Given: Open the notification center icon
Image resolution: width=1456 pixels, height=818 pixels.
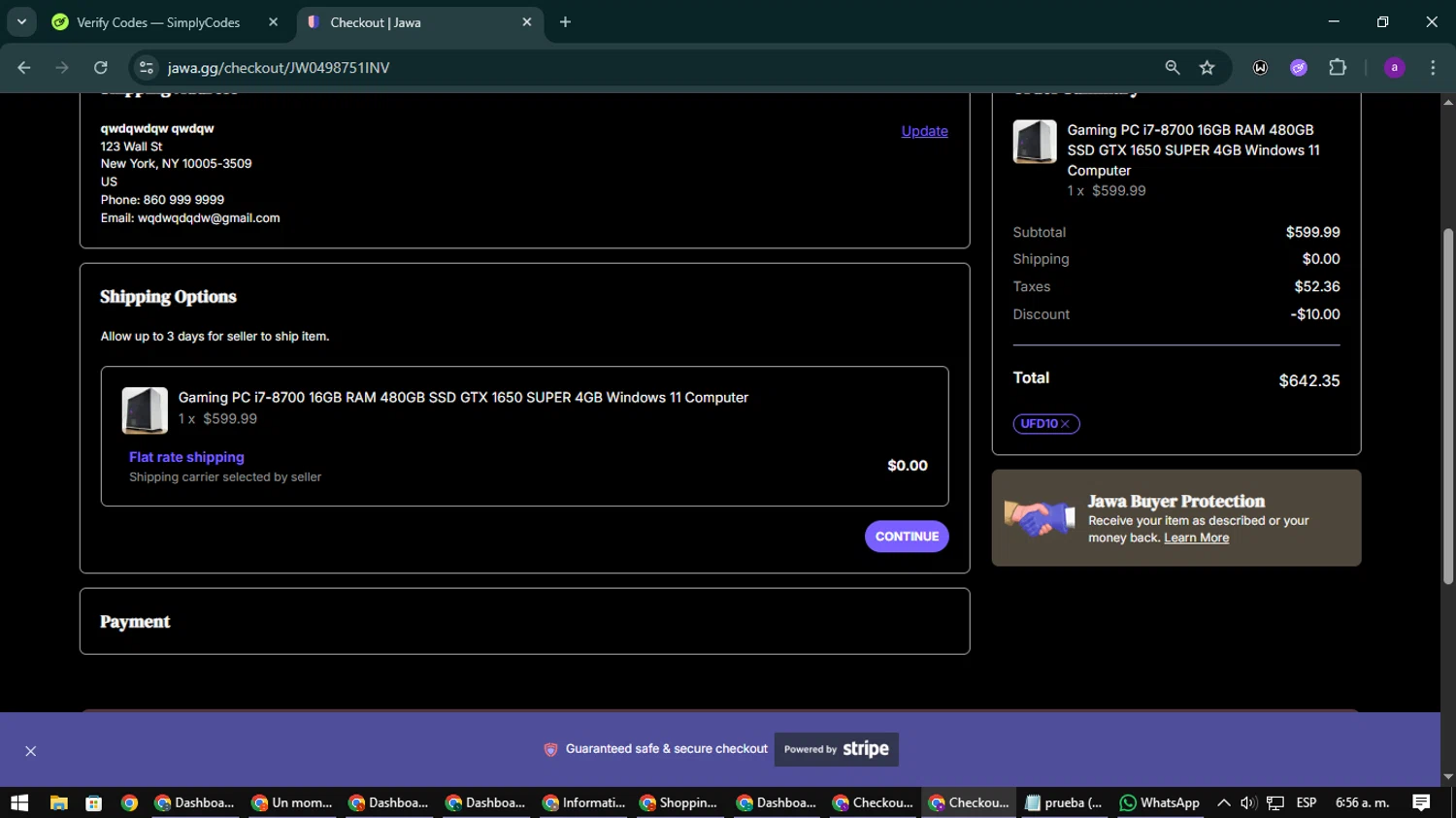Looking at the screenshot, I should click(1421, 802).
